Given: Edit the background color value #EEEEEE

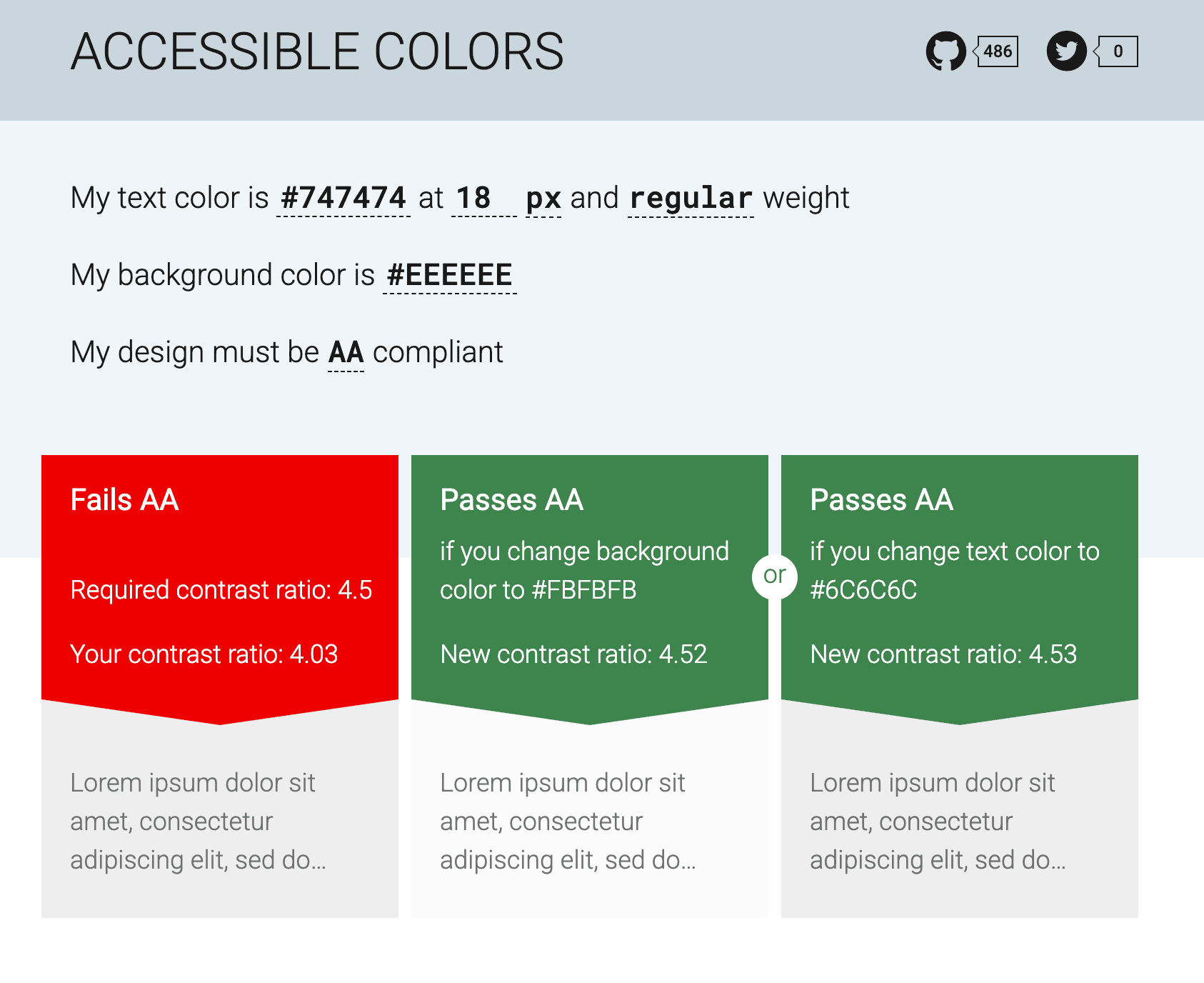Looking at the screenshot, I should click(x=449, y=274).
